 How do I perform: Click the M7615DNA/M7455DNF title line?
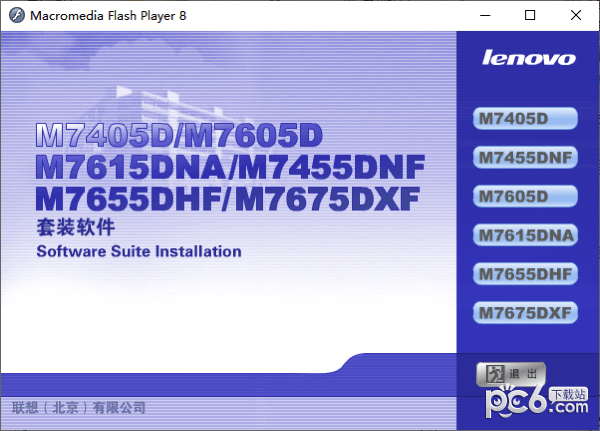pos(230,167)
